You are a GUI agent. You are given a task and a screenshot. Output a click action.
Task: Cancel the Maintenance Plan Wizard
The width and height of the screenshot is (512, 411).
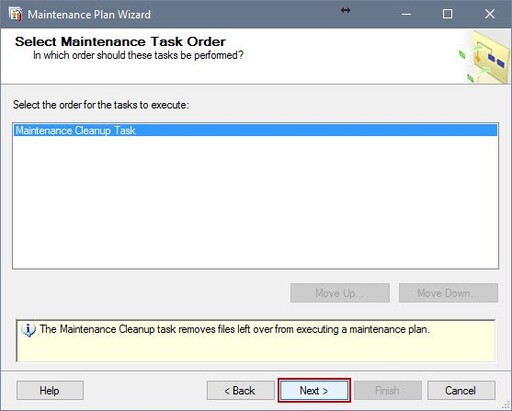coord(461,390)
